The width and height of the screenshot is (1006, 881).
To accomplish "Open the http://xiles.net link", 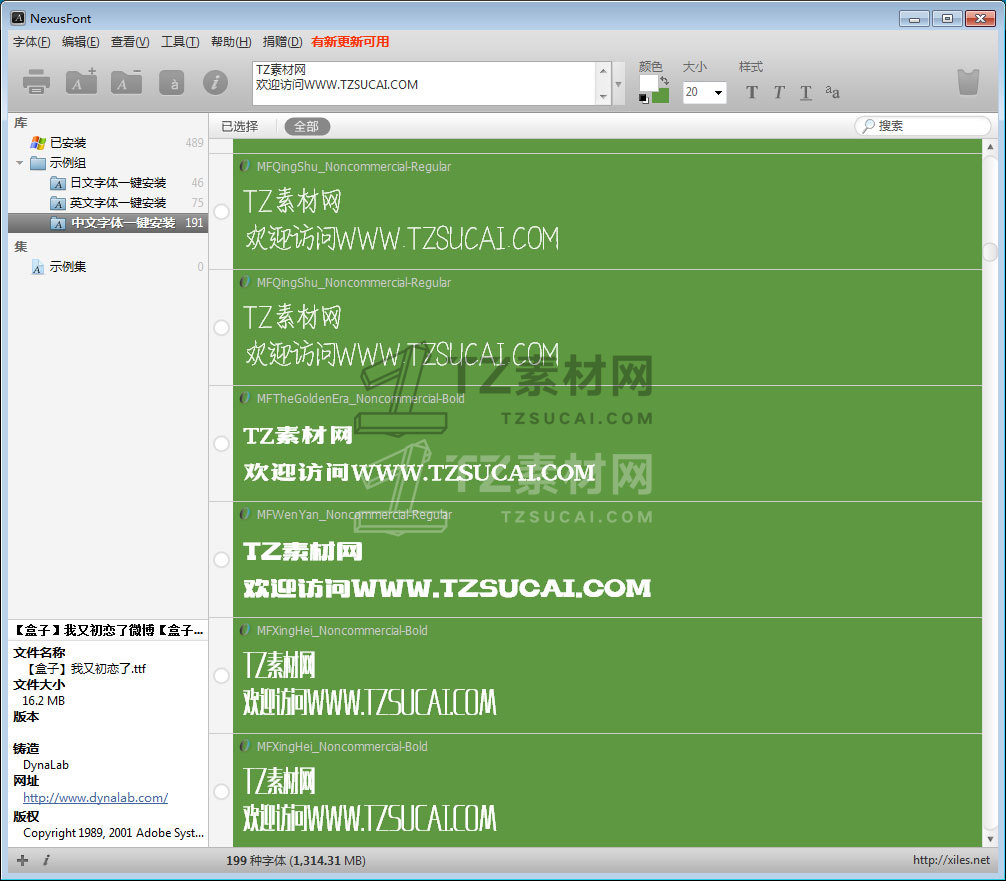I will pos(951,860).
